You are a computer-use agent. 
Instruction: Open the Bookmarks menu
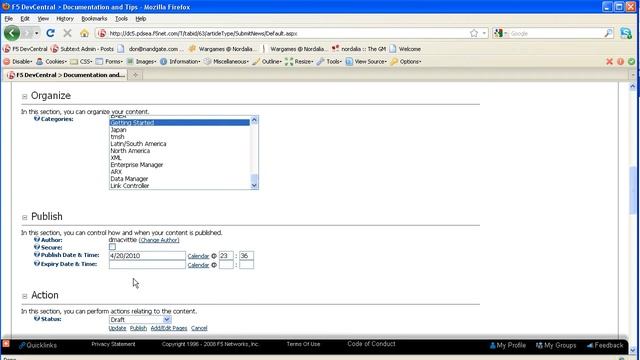click(x=94, y=19)
